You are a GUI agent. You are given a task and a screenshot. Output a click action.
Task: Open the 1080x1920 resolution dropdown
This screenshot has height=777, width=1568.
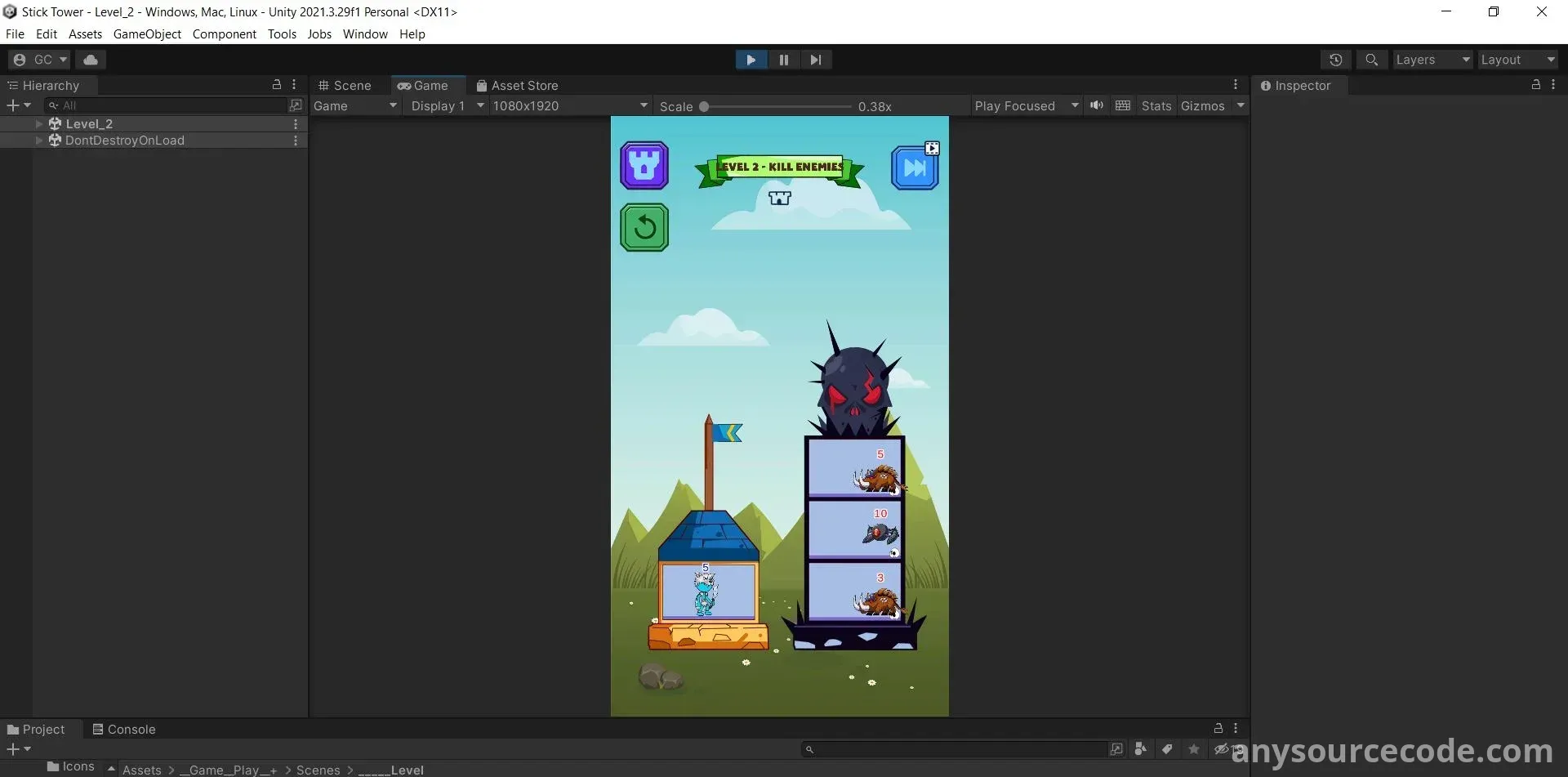569,106
